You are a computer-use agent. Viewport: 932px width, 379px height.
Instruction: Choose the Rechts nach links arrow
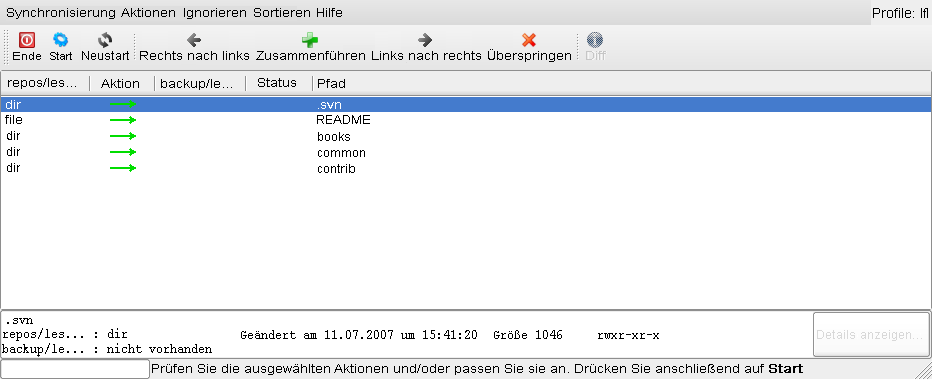[194, 40]
